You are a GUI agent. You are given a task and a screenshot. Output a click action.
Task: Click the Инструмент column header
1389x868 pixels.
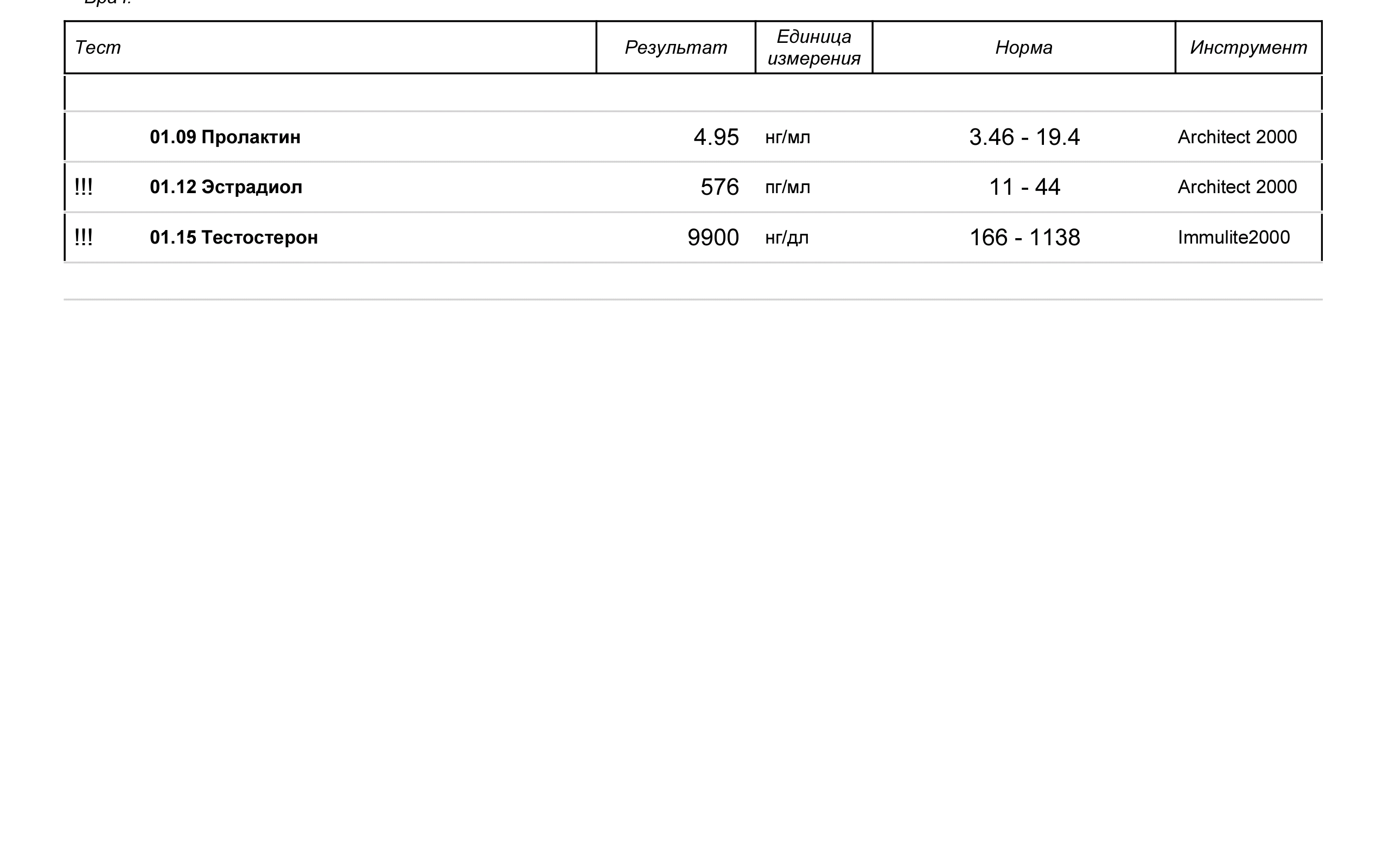click(1248, 47)
